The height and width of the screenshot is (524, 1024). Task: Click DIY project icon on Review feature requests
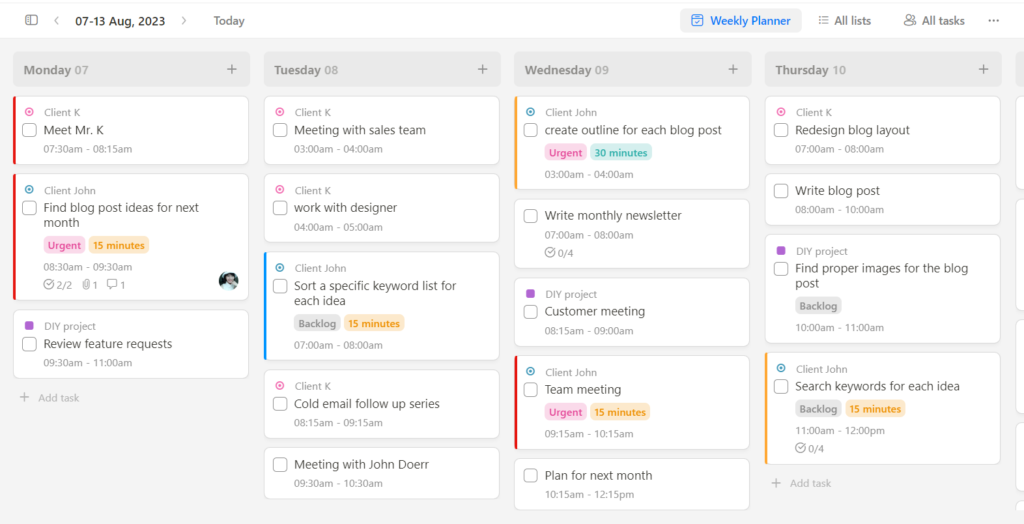tap(29, 325)
